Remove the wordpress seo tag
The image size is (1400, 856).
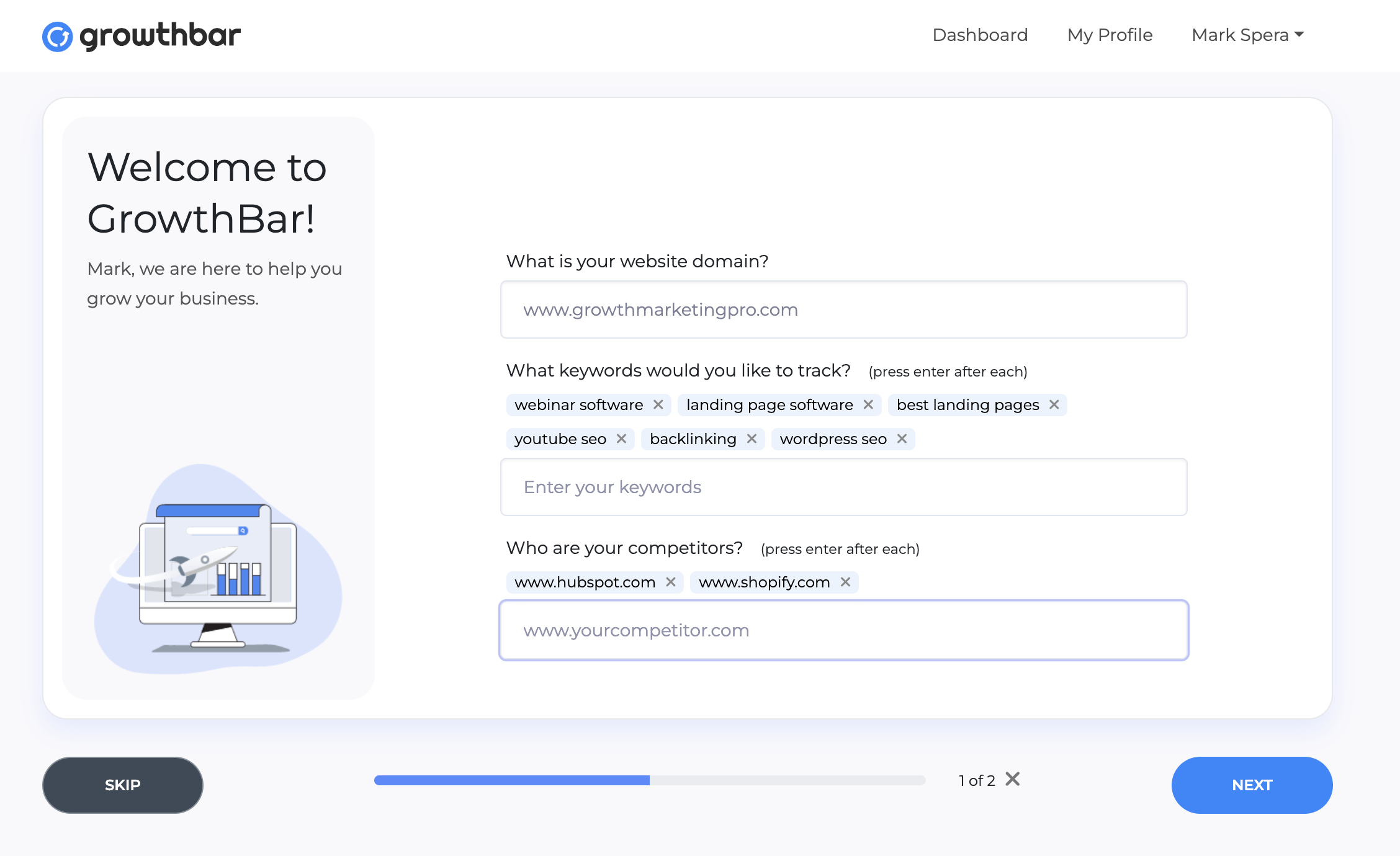(902, 439)
